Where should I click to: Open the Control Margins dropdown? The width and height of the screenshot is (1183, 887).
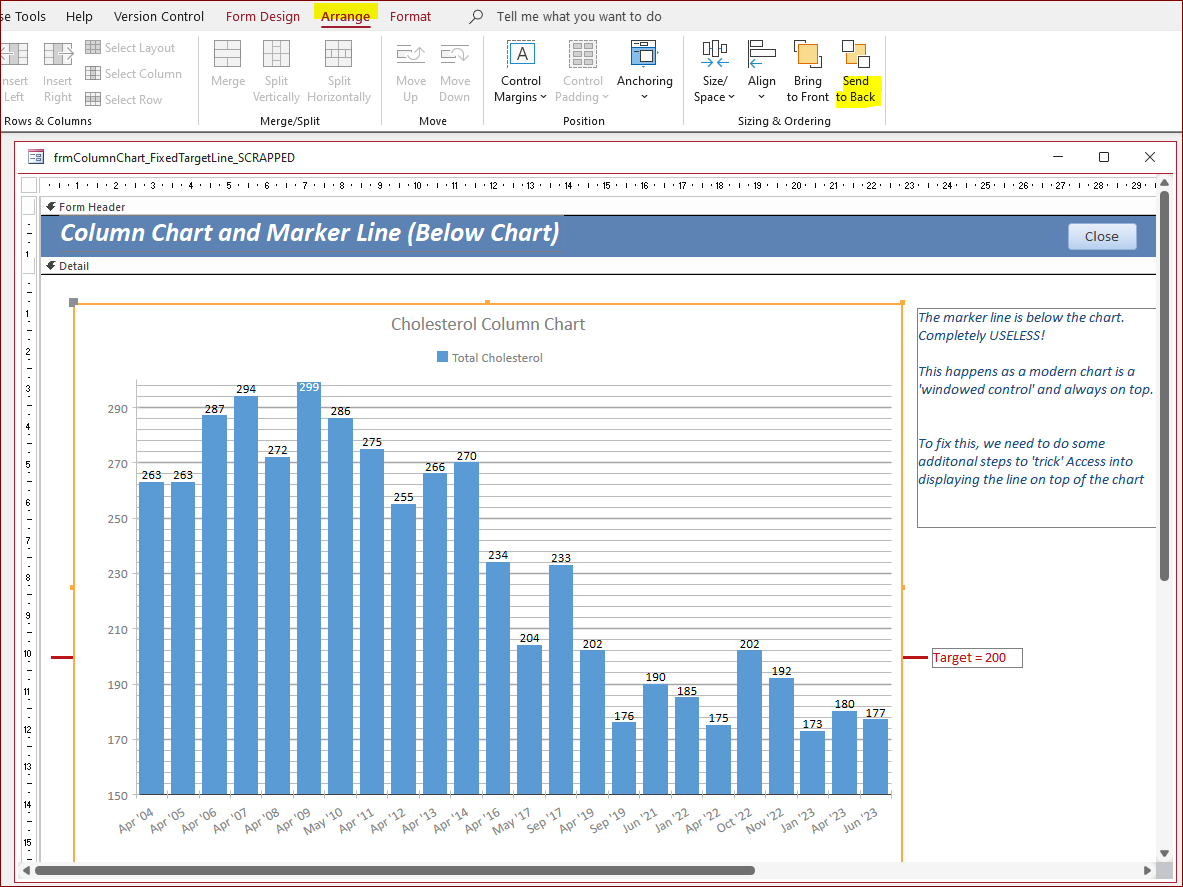521,72
